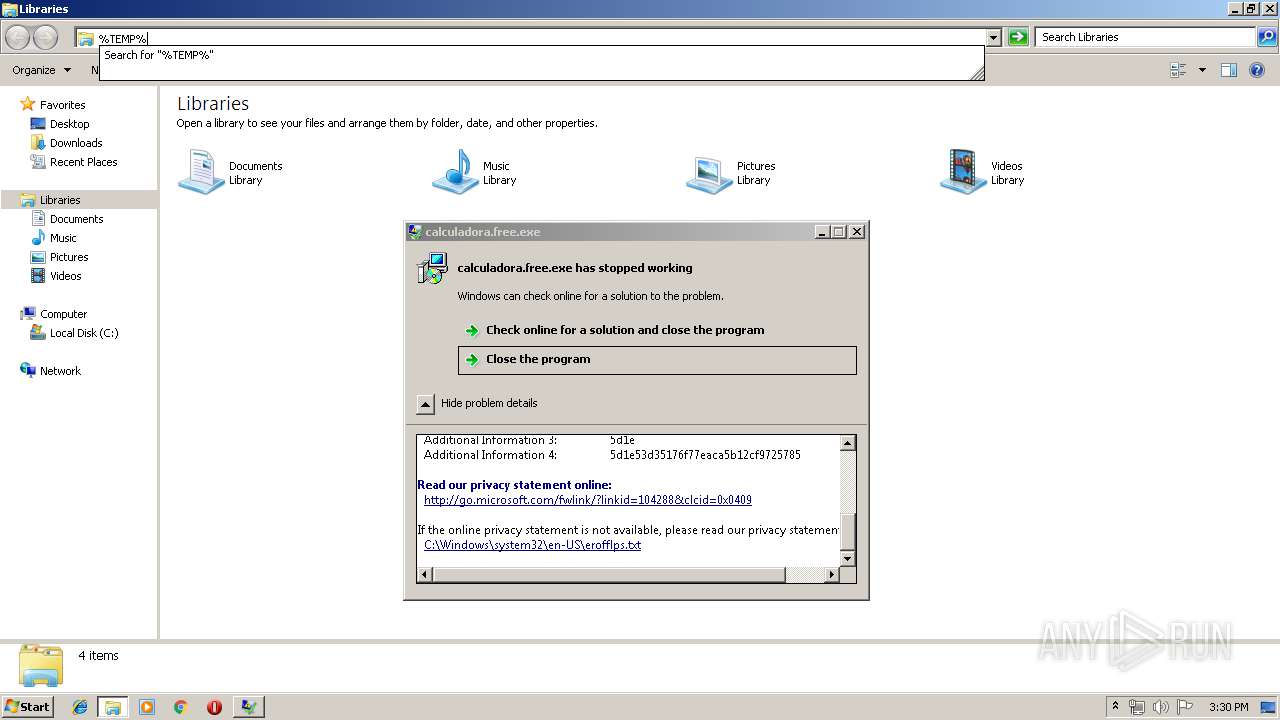Choose Search for "%TEMP%" suggestion
Screen dimensions: 1280x720
point(158,55)
